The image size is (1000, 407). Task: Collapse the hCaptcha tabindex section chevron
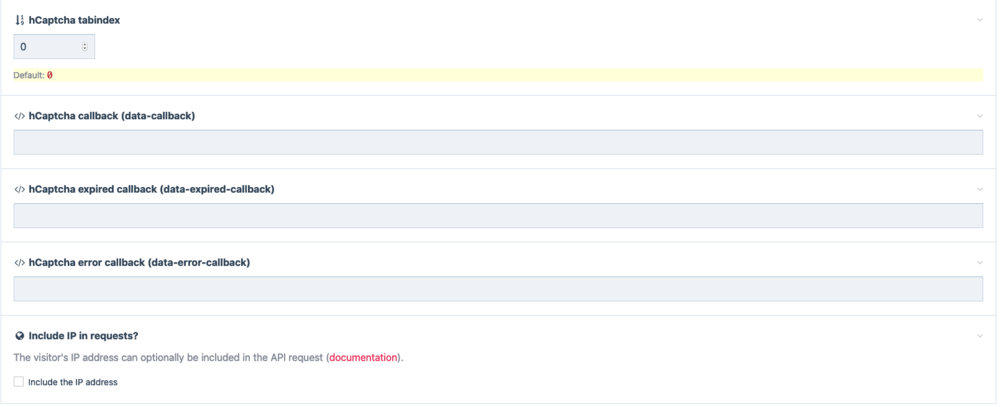coord(980,19)
